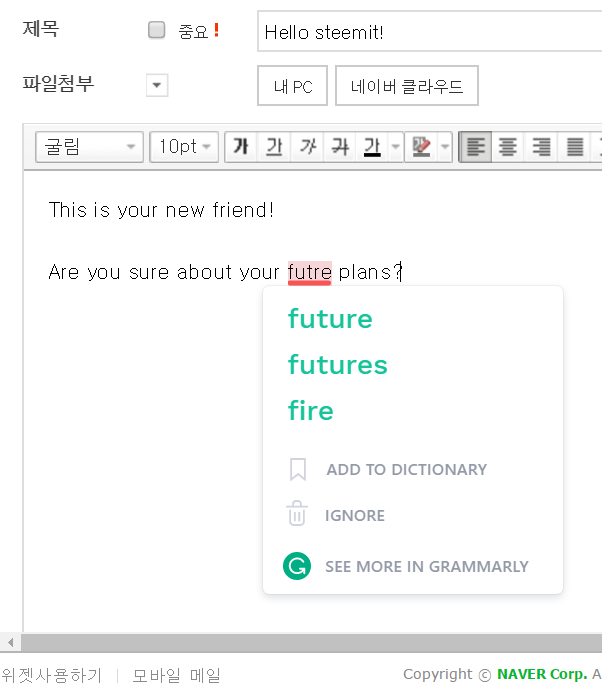Align text to the right
602x692 pixels.
tap(542, 147)
